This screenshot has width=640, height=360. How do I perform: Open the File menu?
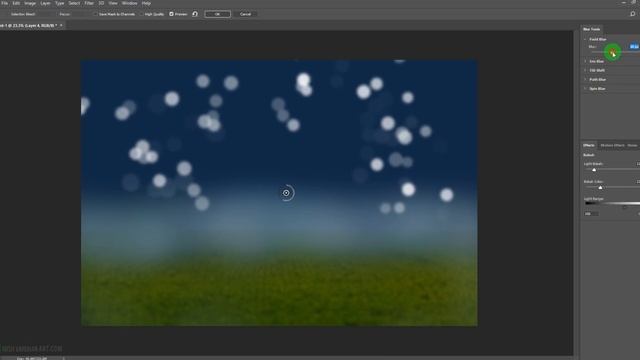click(x=5, y=3)
